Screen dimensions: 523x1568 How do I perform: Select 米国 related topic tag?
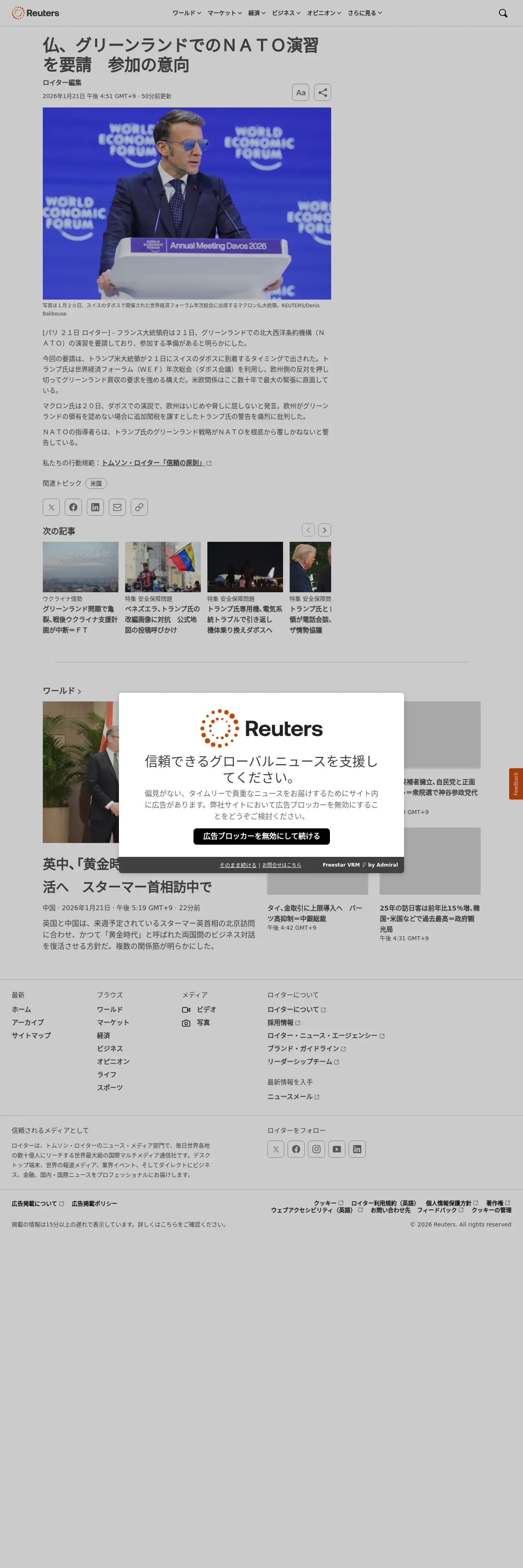tap(96, 483)
